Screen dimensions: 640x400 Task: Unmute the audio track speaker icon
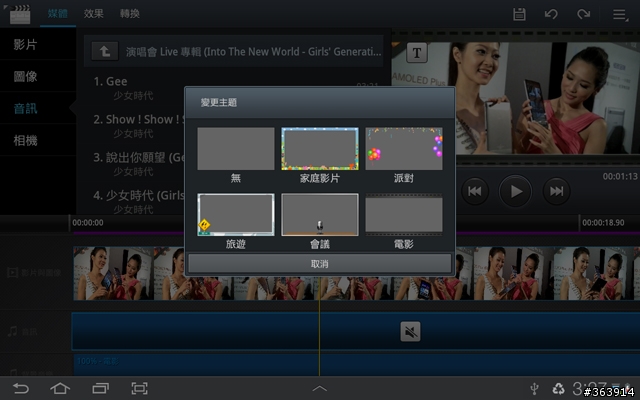coord(410,331)
